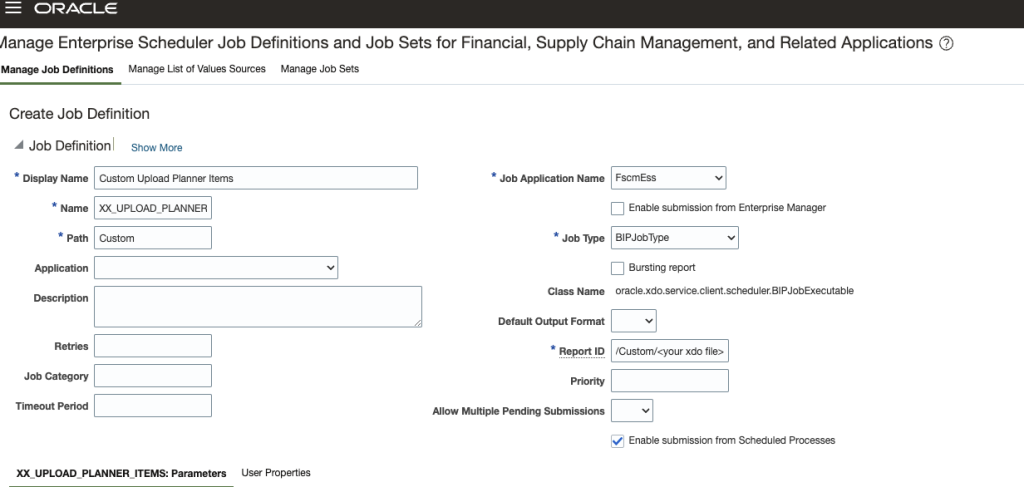Image resolution: width=1024 pixels, height=487 pixels.
Task: Open the Default Output Format dropdown
Action: [633, 321]
